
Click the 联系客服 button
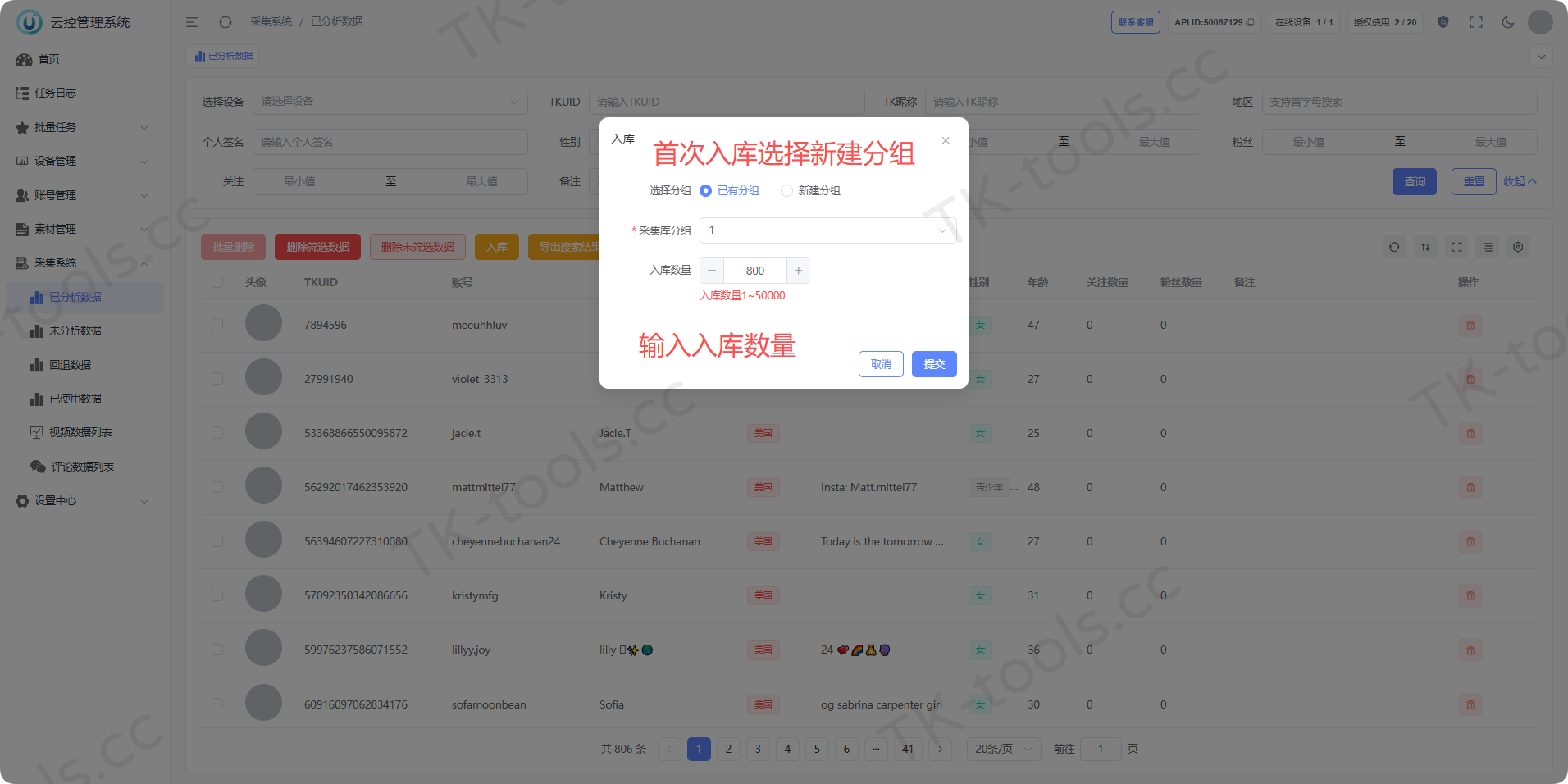point(1136,22)
